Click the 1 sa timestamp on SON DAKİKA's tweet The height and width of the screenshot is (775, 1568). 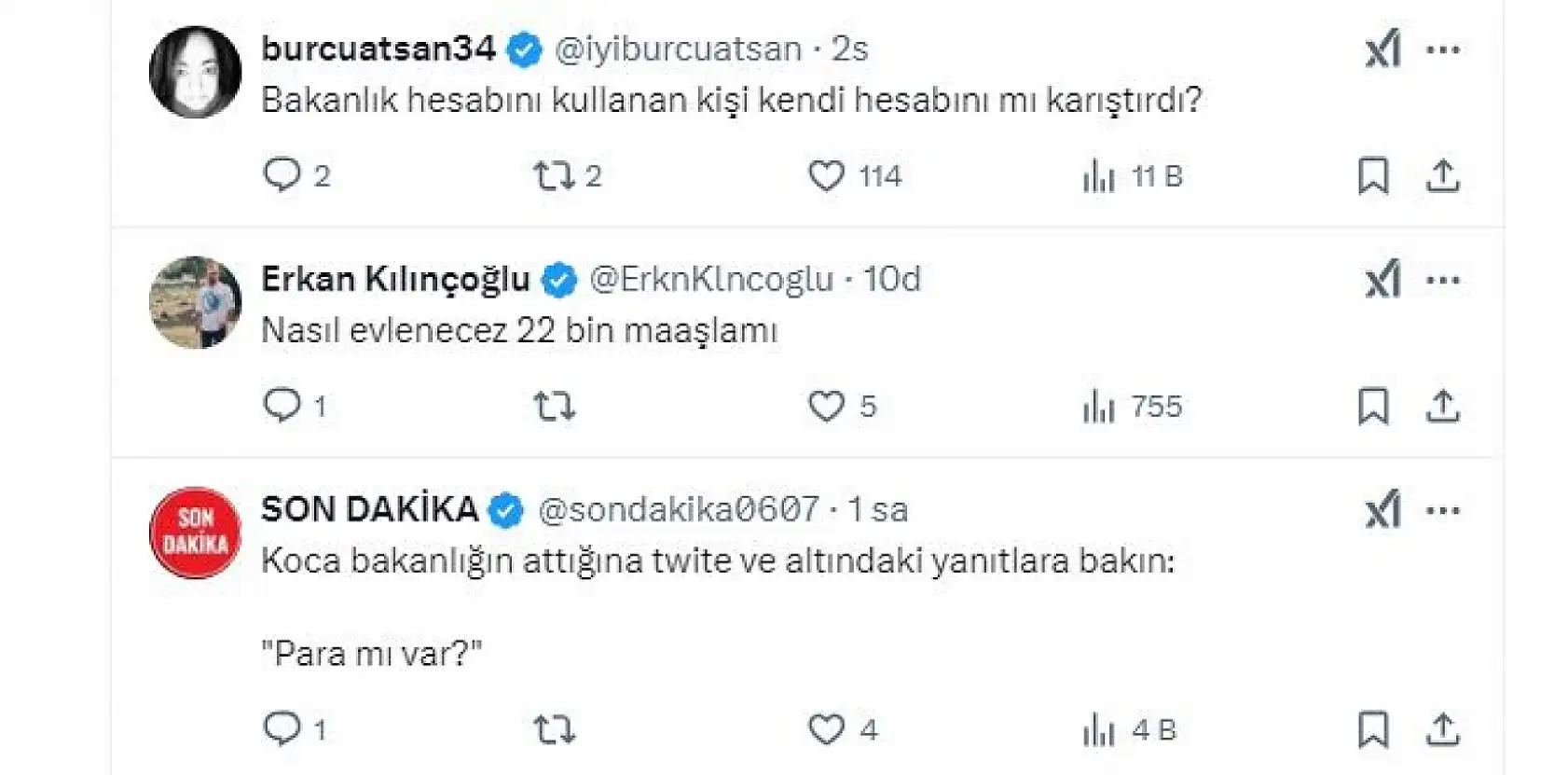(x=876, y=509)
